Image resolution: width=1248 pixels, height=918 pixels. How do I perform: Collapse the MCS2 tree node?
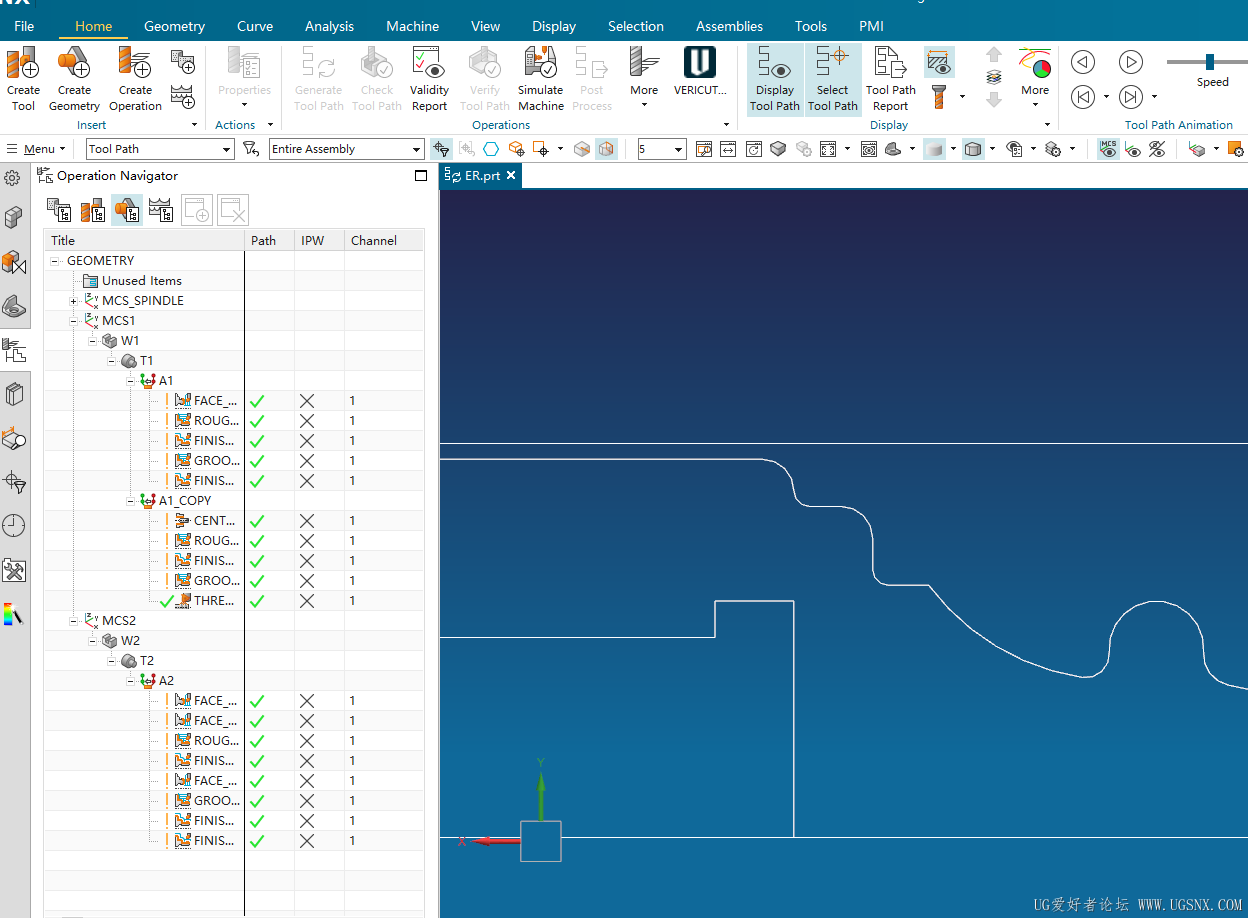tap(74, 621)
